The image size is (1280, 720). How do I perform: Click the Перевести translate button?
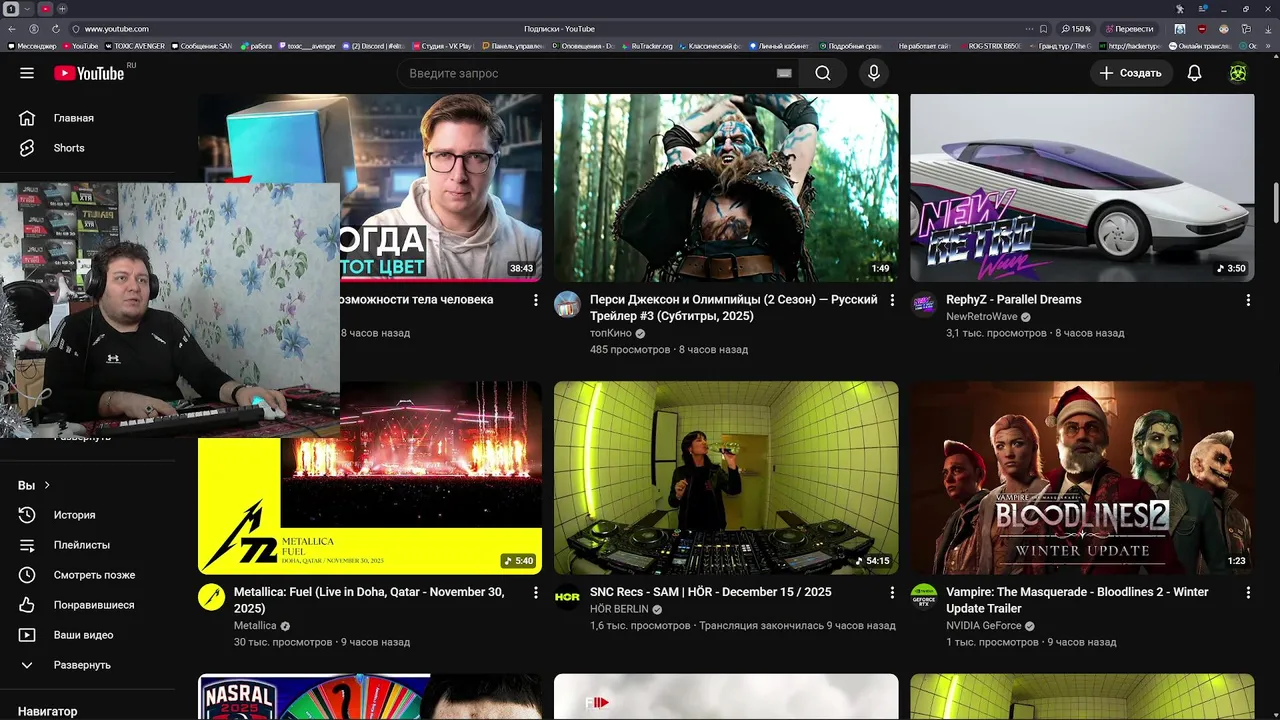(1130, 29)
